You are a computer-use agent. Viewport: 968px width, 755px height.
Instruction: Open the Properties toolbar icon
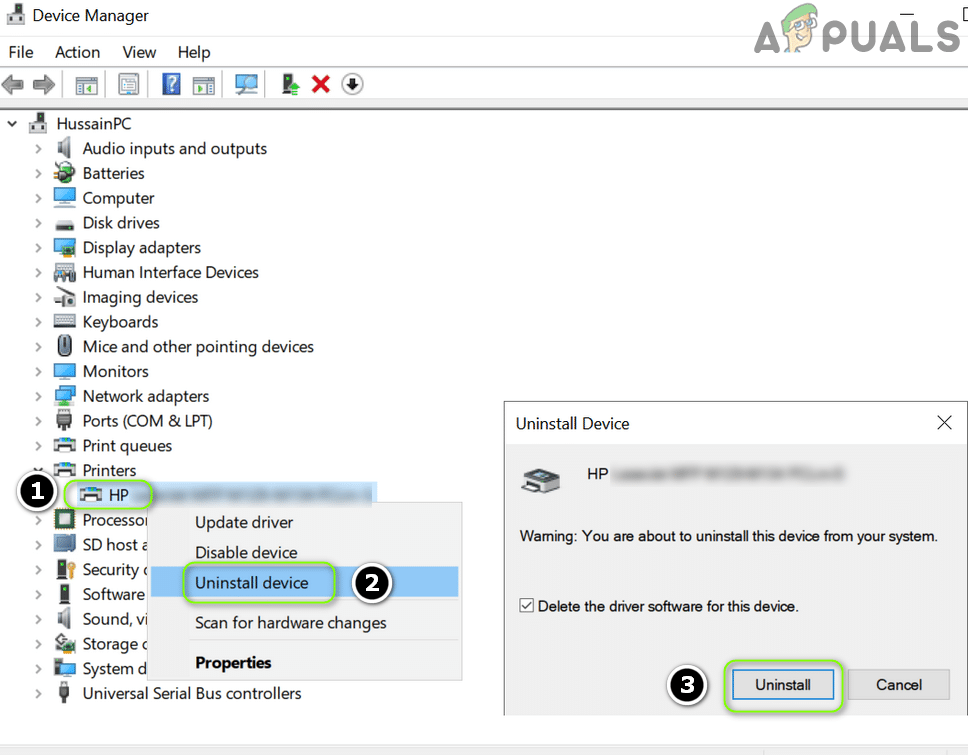(x=128, y=85)
